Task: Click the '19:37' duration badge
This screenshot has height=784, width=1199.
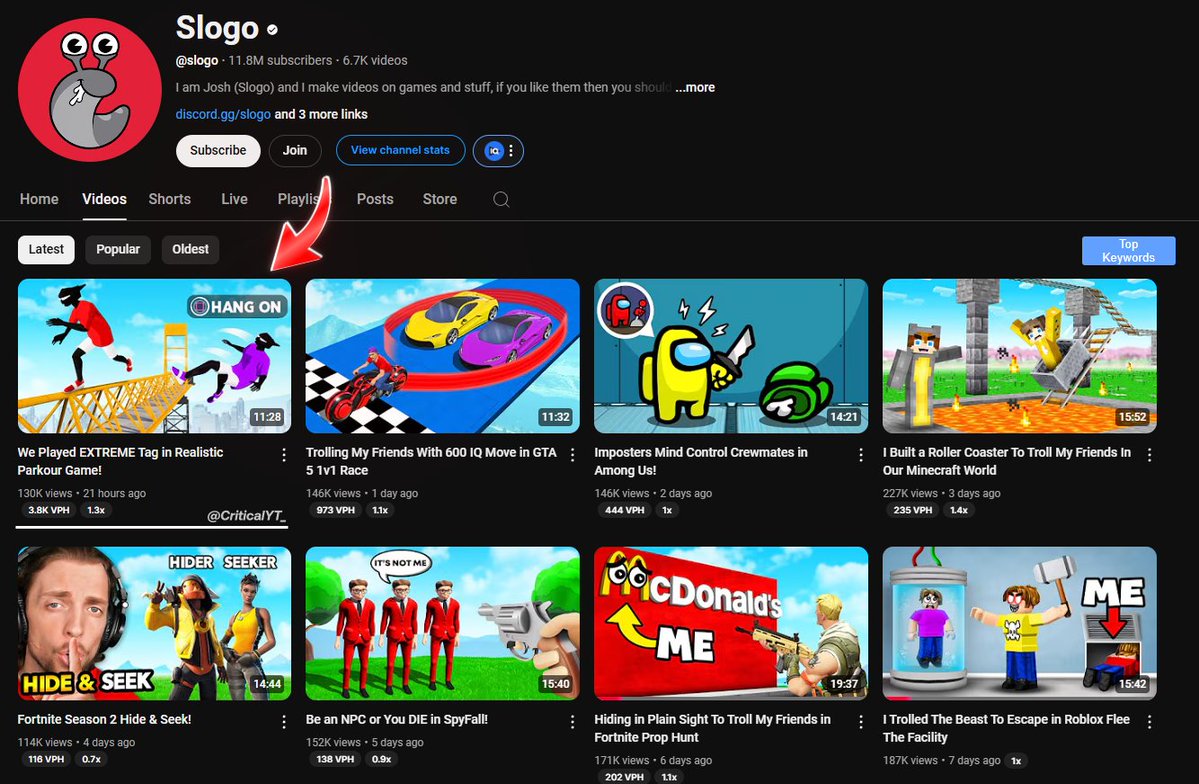Action: click(x=843, y=684)
